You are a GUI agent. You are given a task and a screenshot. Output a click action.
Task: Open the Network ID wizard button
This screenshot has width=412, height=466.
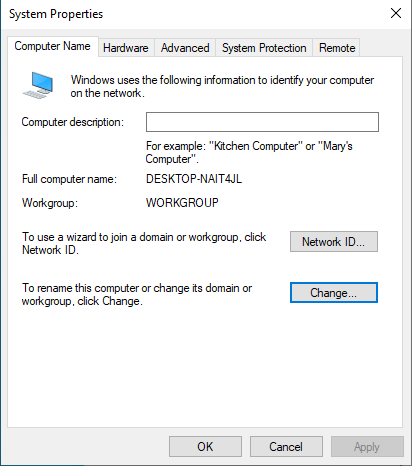point(334,241)
